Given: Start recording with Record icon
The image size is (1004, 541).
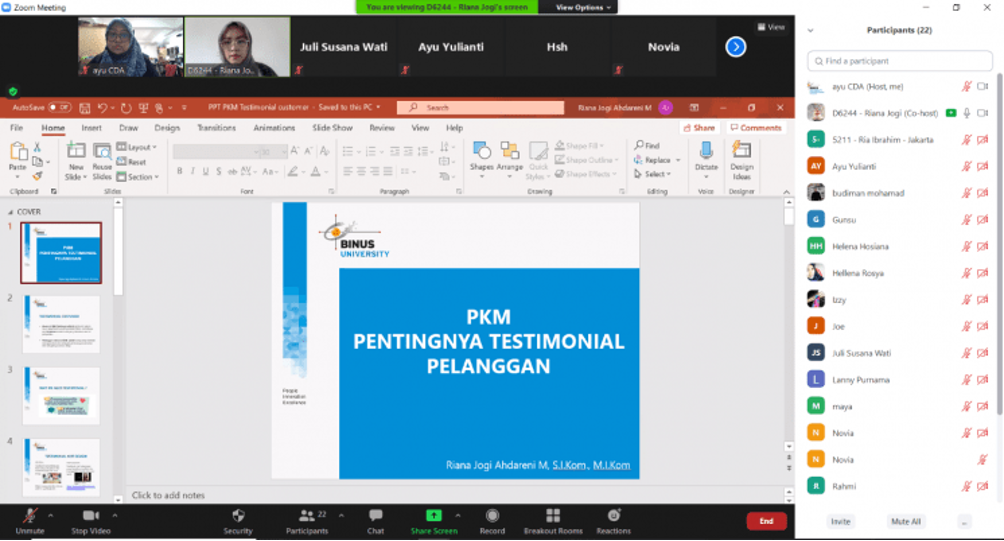Looking at the screenshot, I should point(492,516).
